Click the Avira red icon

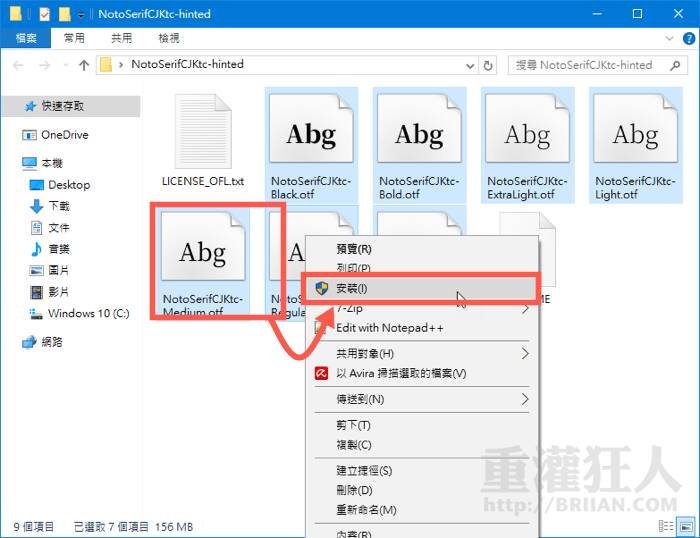tap(321, 373)
